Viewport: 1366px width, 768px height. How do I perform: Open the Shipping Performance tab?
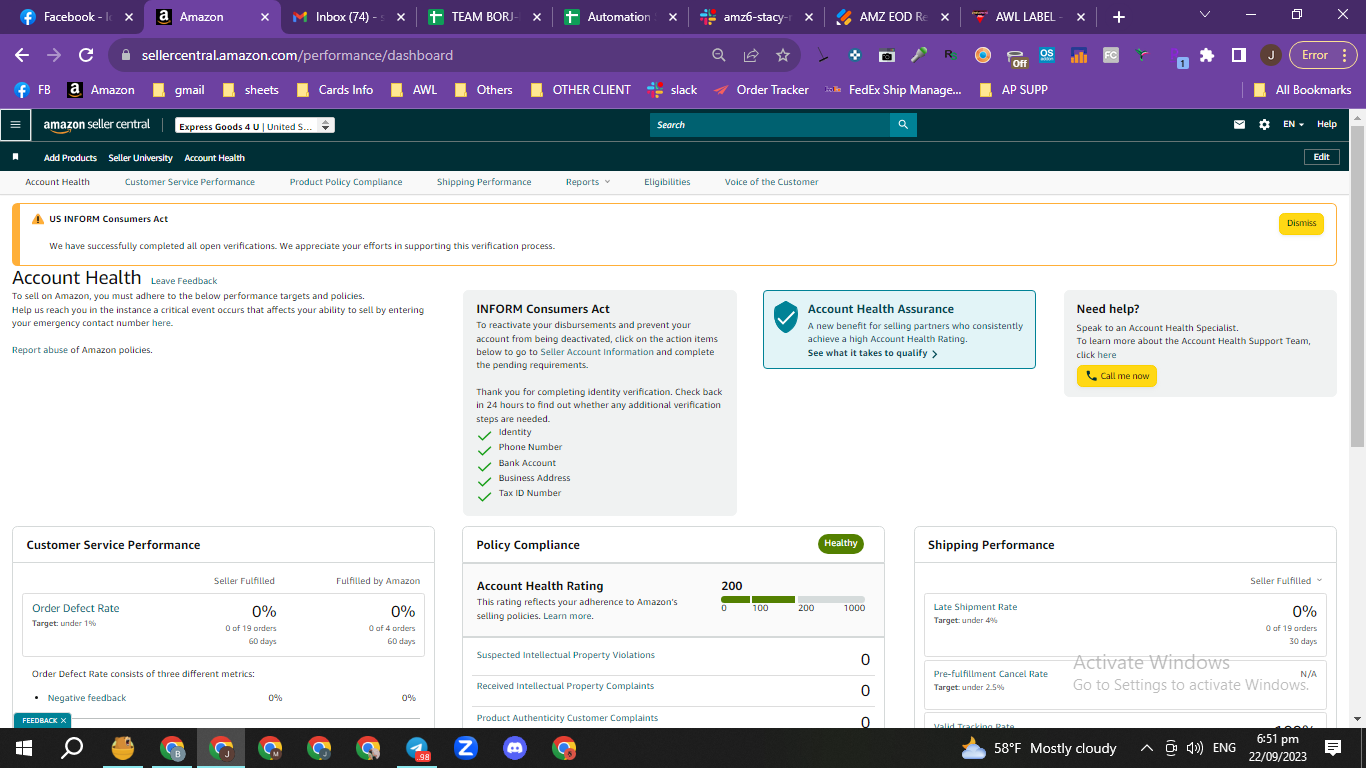484,182
